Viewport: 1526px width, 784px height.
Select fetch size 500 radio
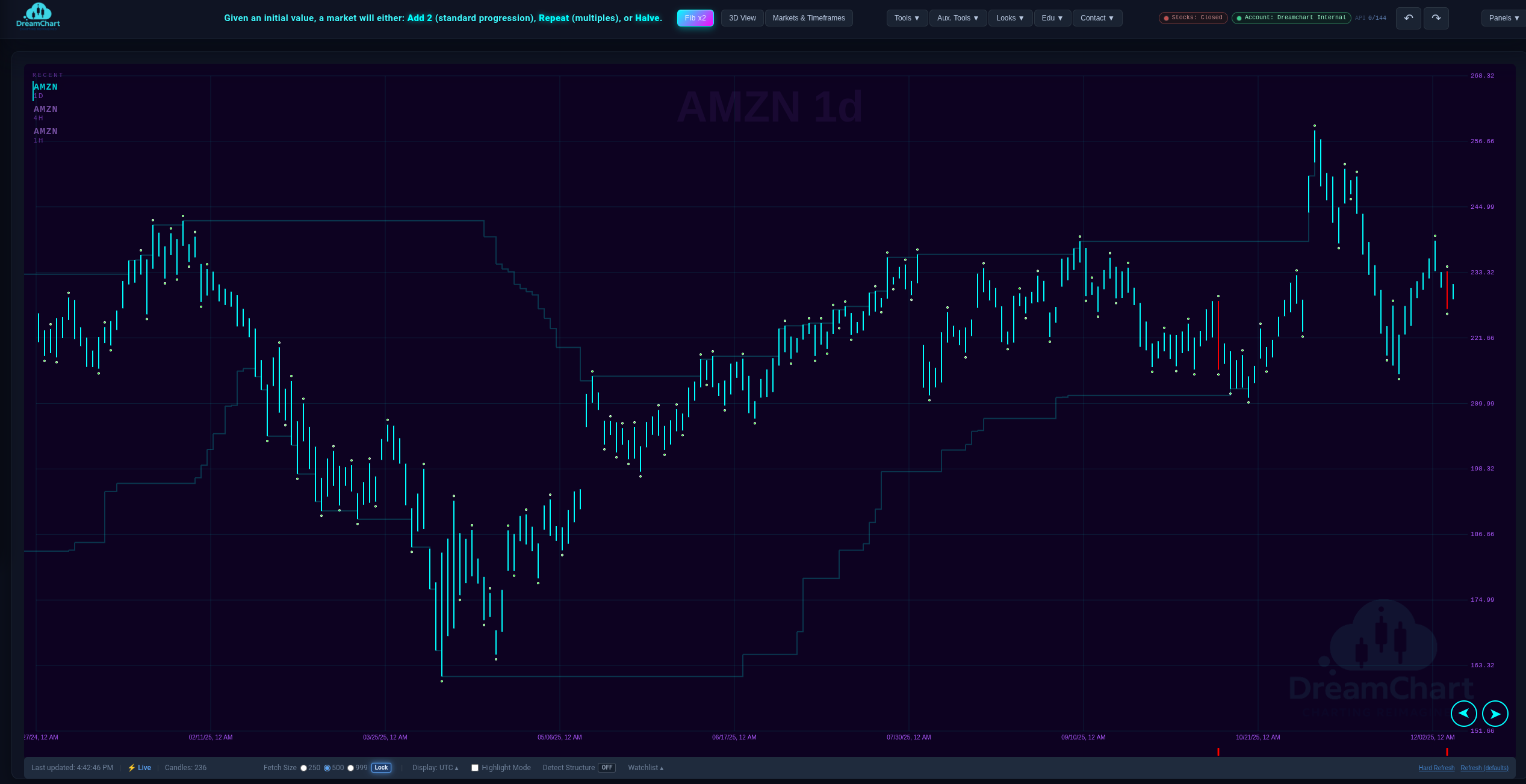[327, 768]
